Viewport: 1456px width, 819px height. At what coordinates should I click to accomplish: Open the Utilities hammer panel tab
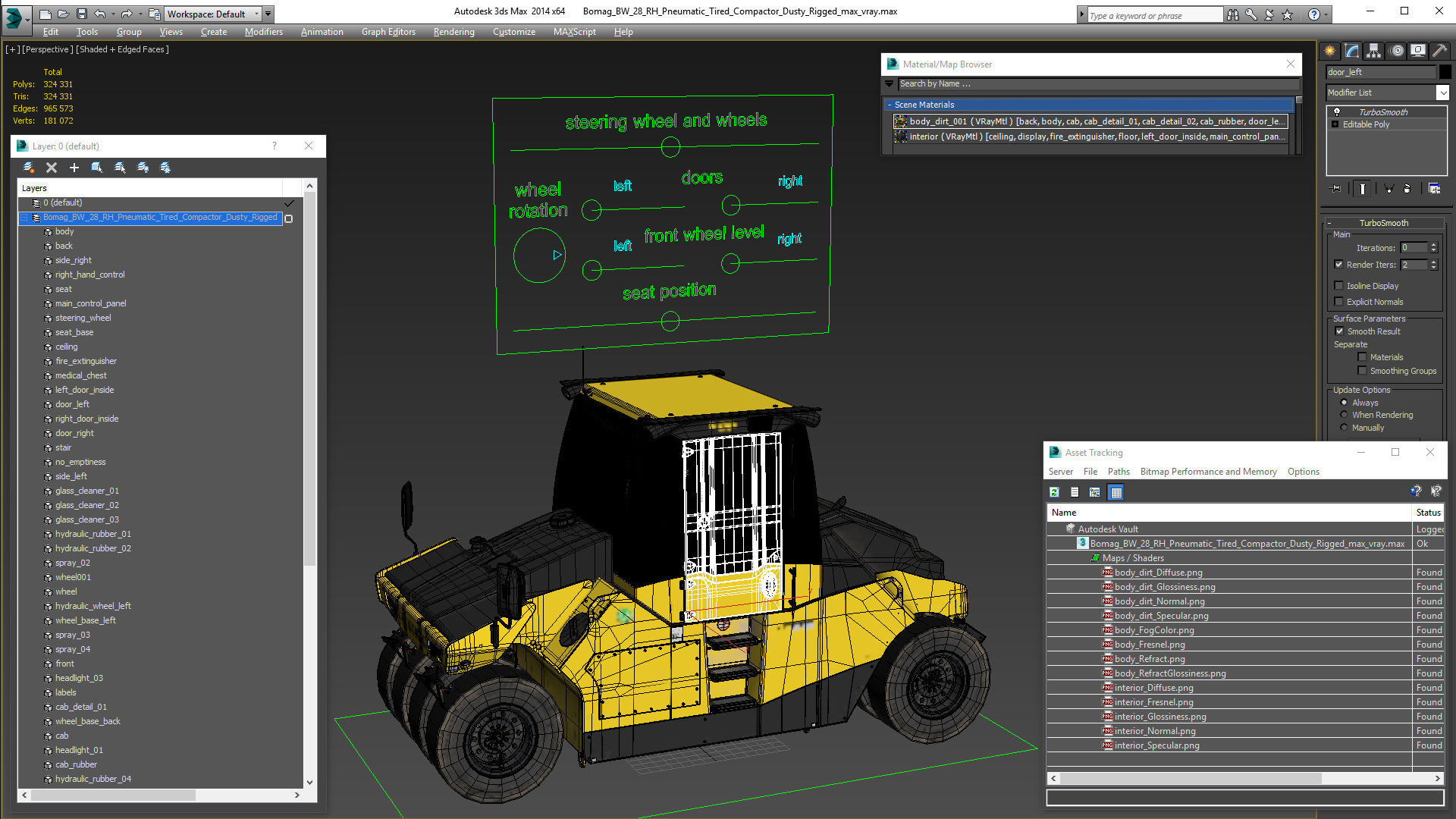point(1439,51)
